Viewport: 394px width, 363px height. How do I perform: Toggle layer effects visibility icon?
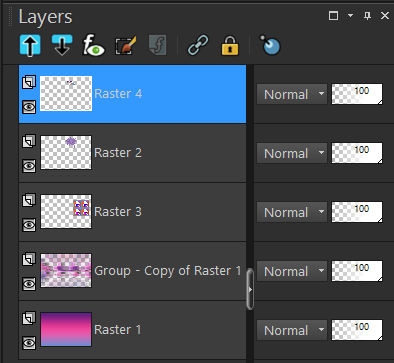click(93, 45)
